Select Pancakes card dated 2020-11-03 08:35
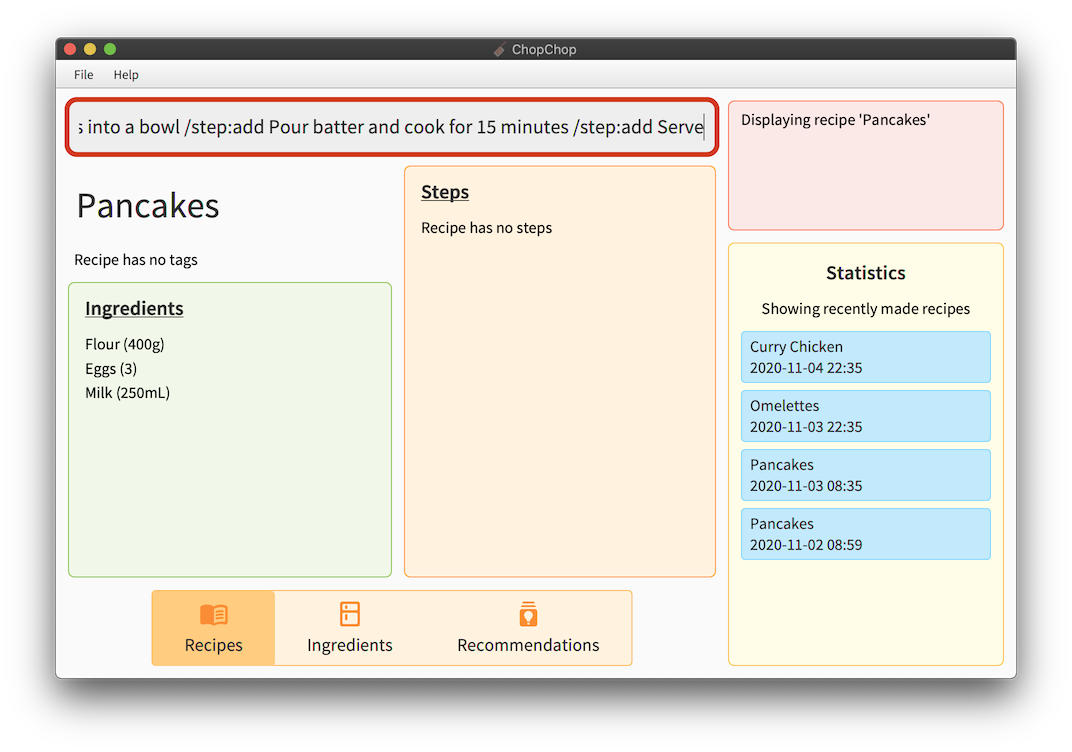This screenshot has width=1072, height=752. coord(866,475)
